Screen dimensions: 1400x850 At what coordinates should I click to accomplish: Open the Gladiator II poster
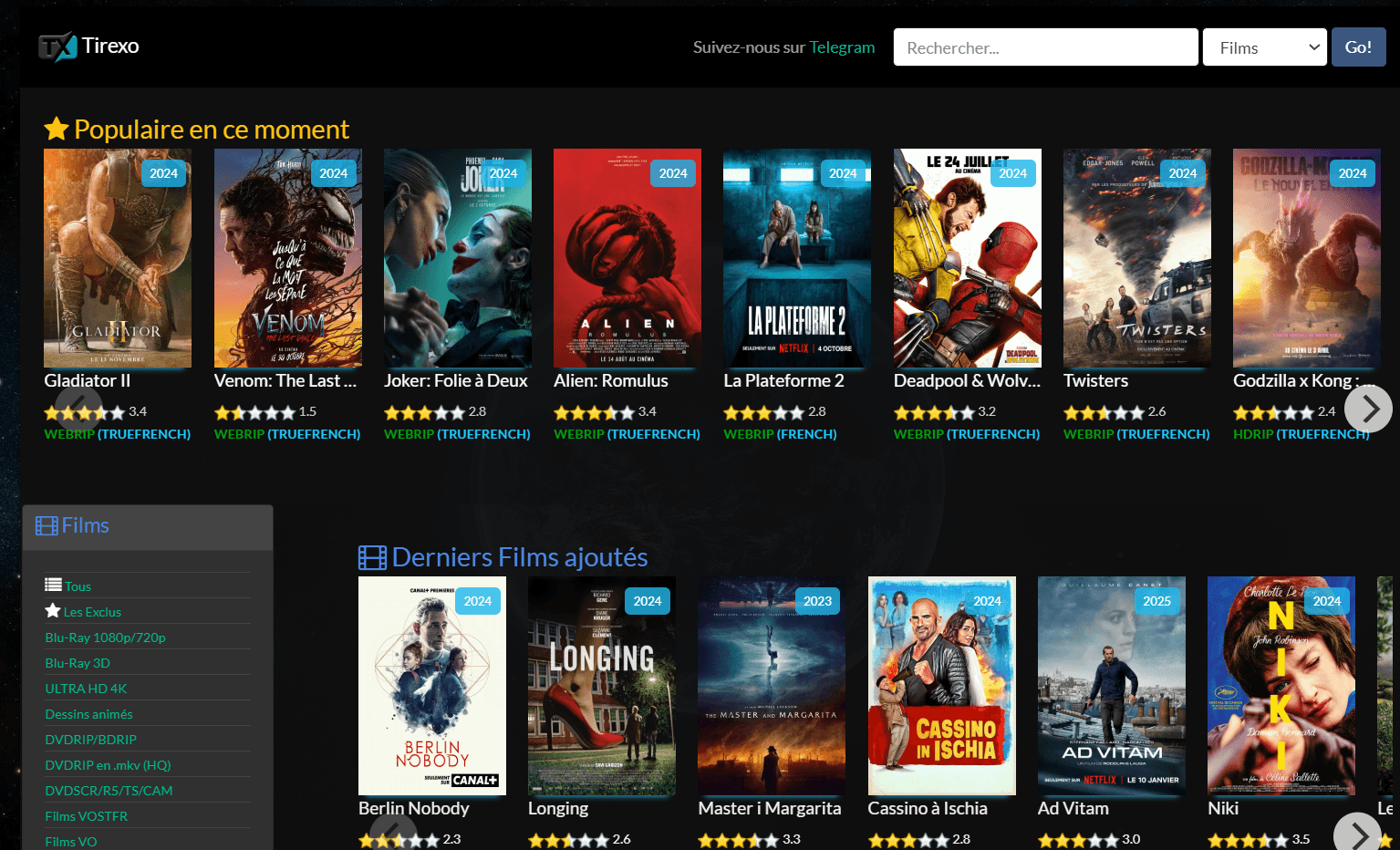118,258
